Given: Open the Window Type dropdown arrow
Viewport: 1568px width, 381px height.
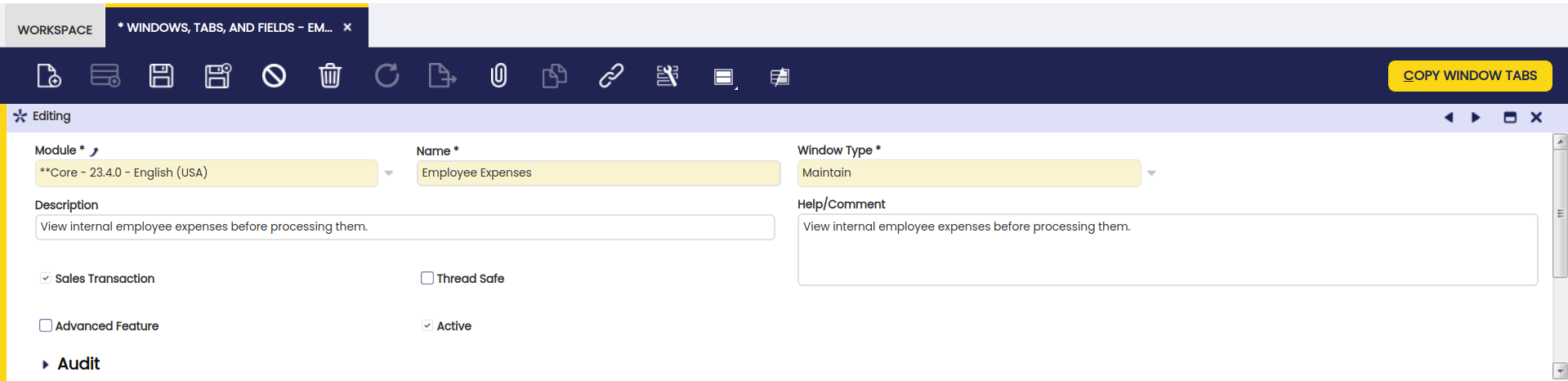Looking at the screenshot, I should [1152, 173].
